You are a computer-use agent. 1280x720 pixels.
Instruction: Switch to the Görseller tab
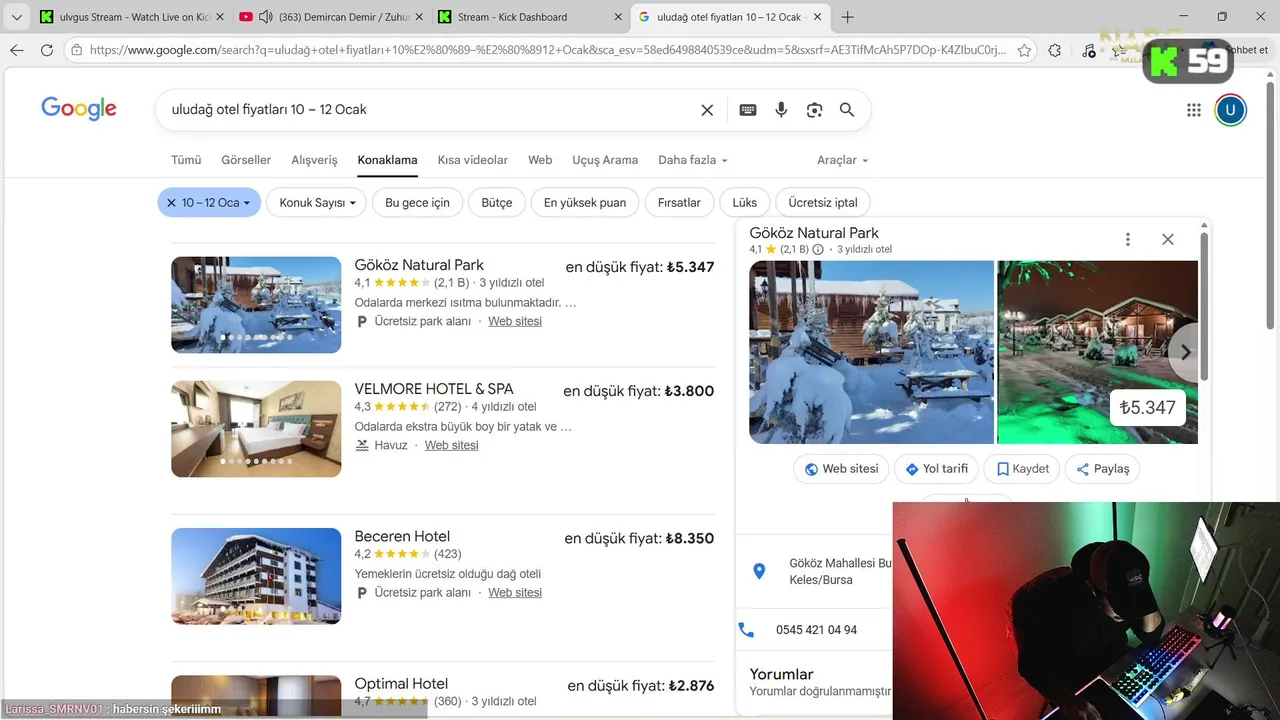[246, 160]
